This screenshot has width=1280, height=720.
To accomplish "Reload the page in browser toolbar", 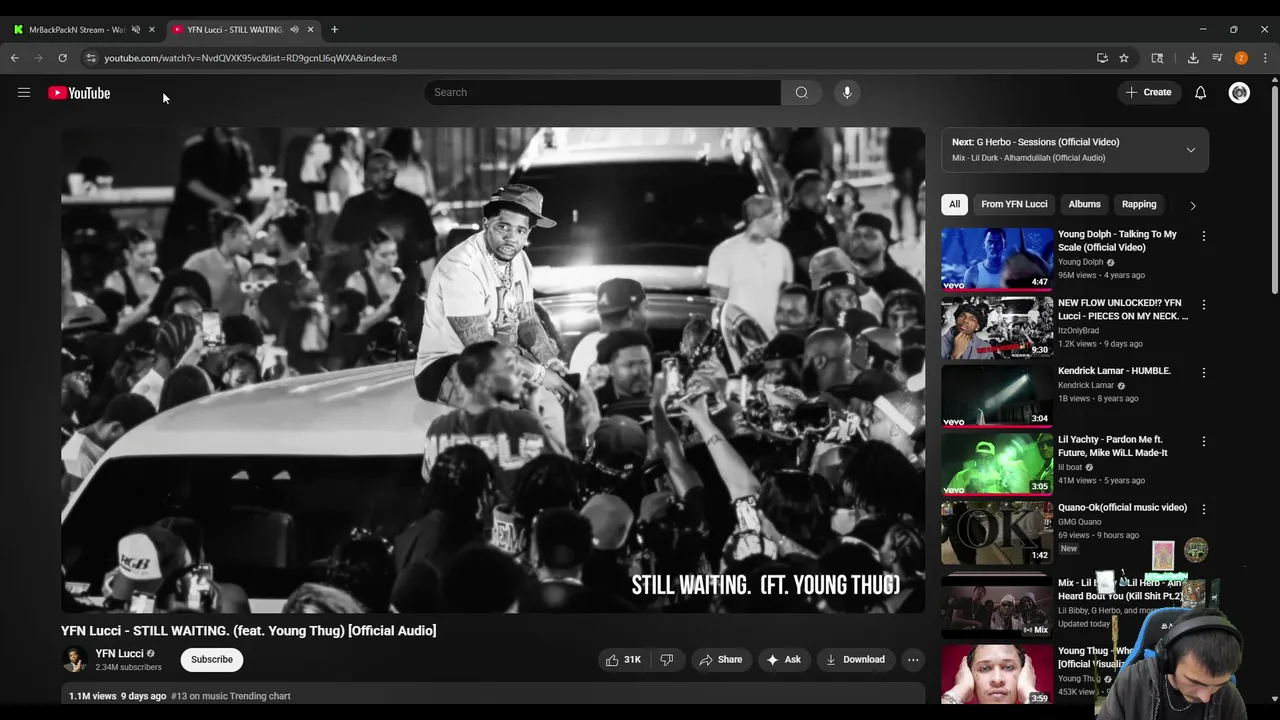I will coord(62,58).
